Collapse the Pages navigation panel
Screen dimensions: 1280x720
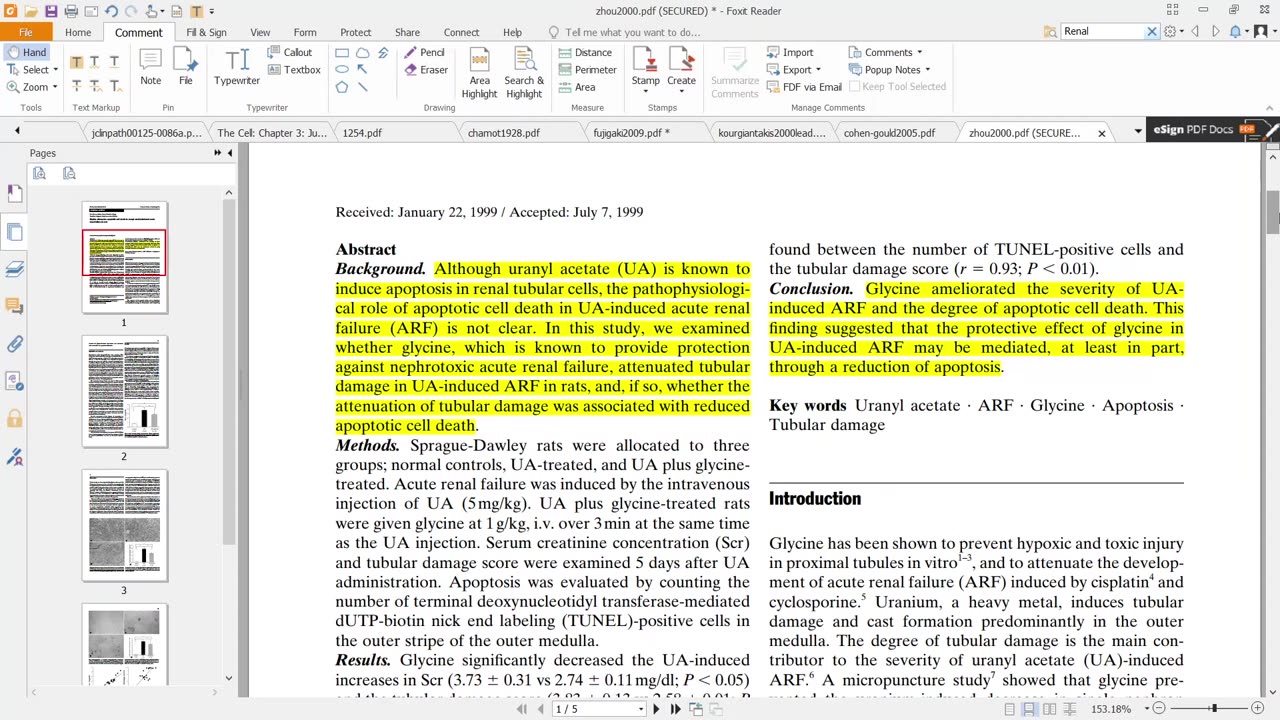(230, 153)
